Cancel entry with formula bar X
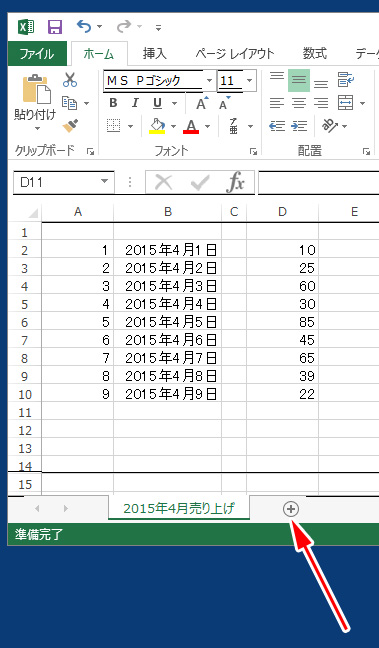The image size is (379, 648). [164, 182]
